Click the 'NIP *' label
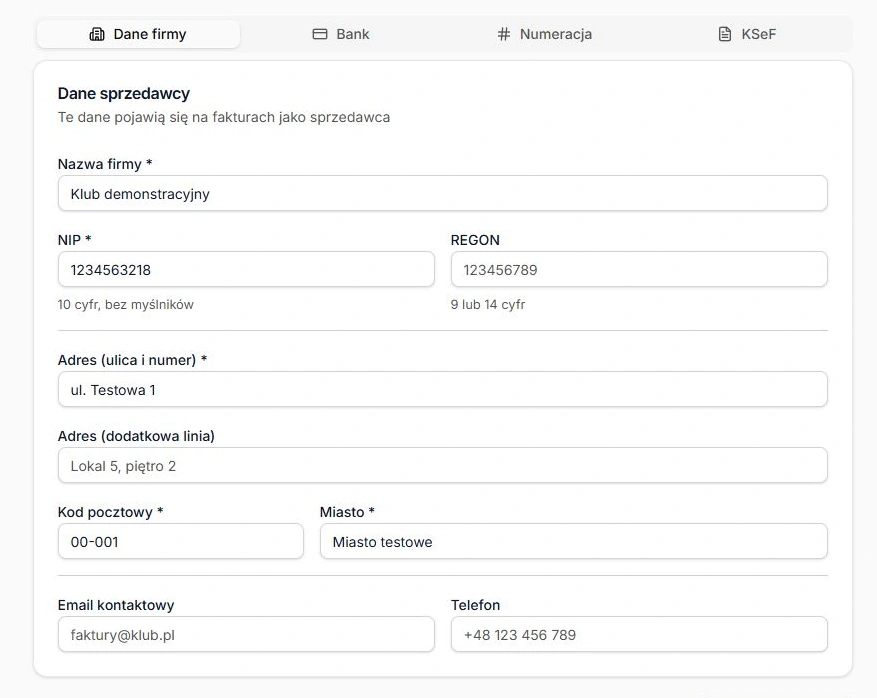Screen dimensions: 877x698 click(74, 240)
